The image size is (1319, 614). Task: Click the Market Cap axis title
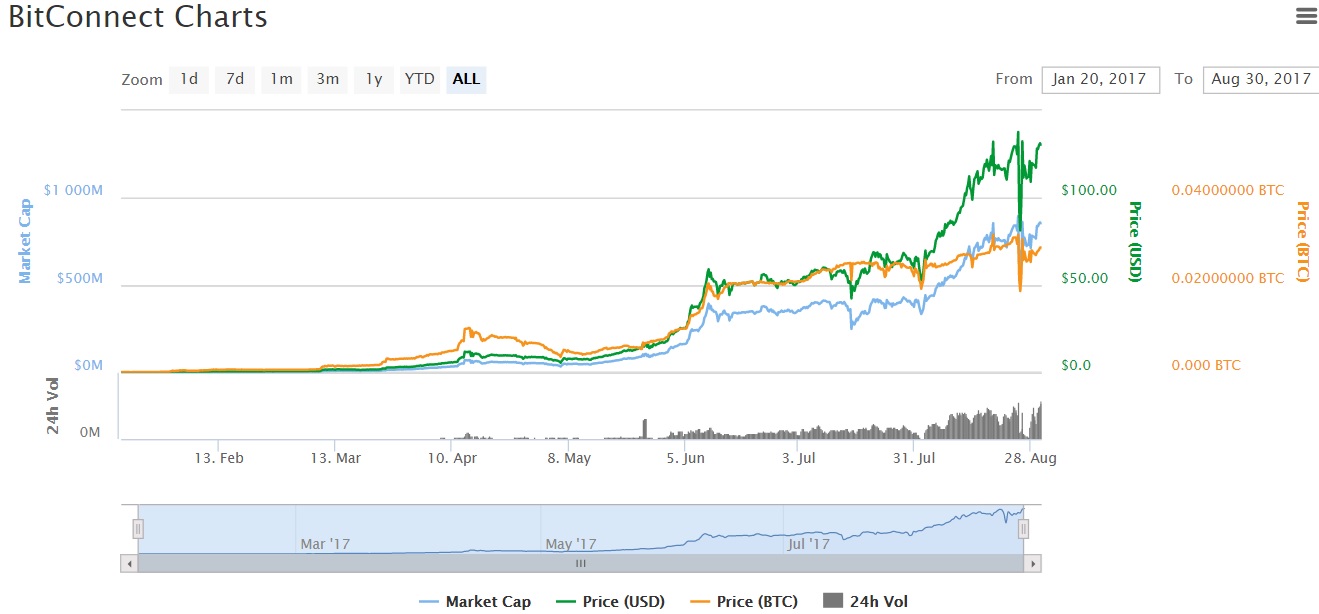26,241
